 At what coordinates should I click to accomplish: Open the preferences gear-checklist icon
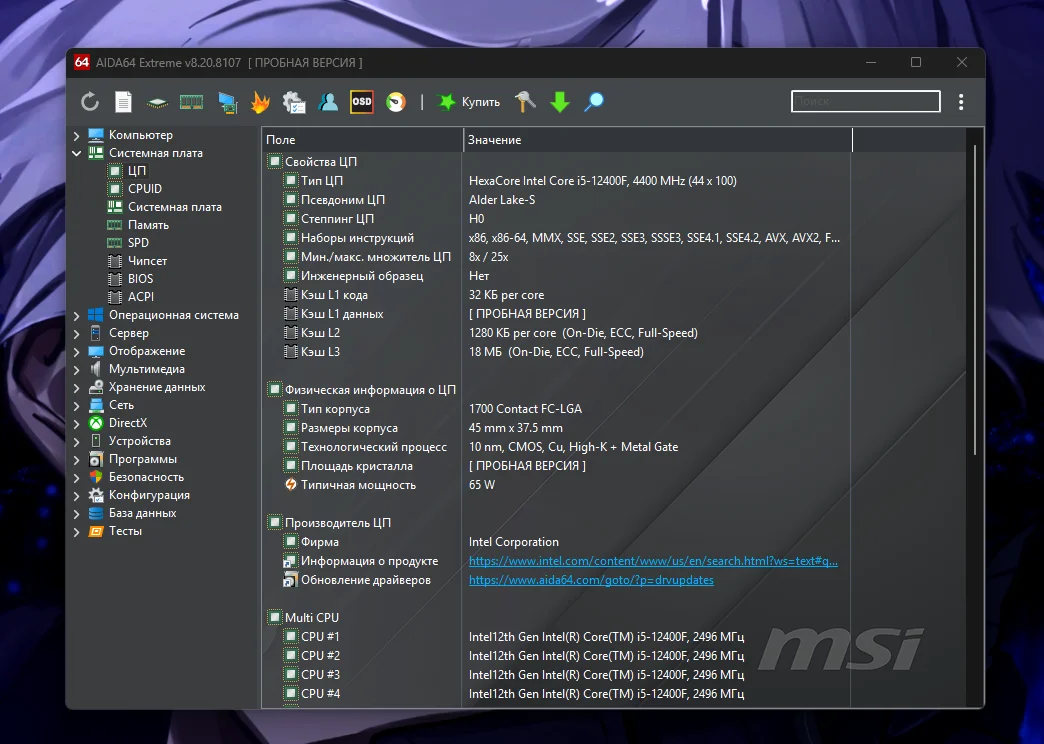(x=294, y=102)
